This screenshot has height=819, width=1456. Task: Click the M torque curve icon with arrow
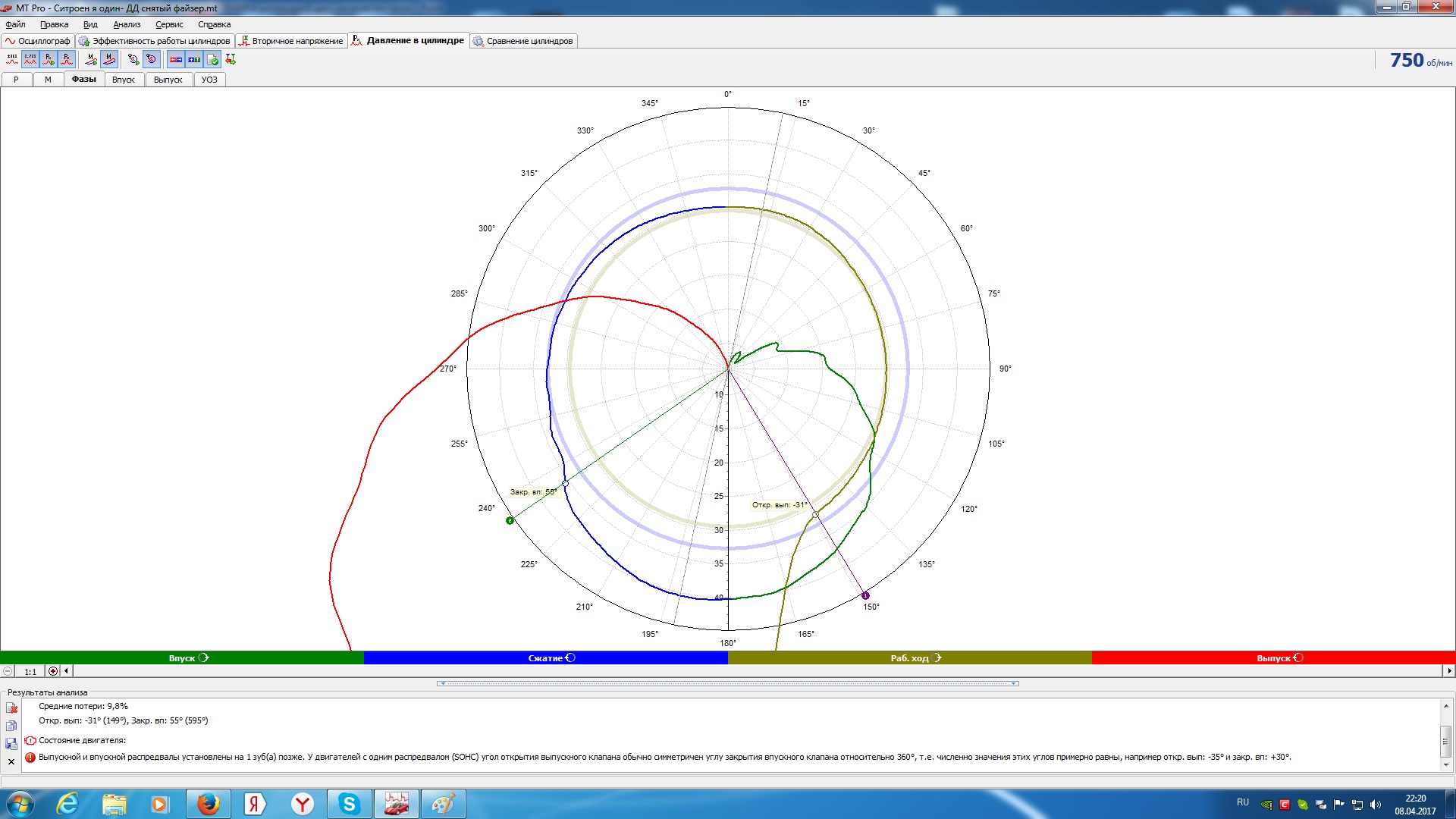pyautogui.click(x=91, y=59)
